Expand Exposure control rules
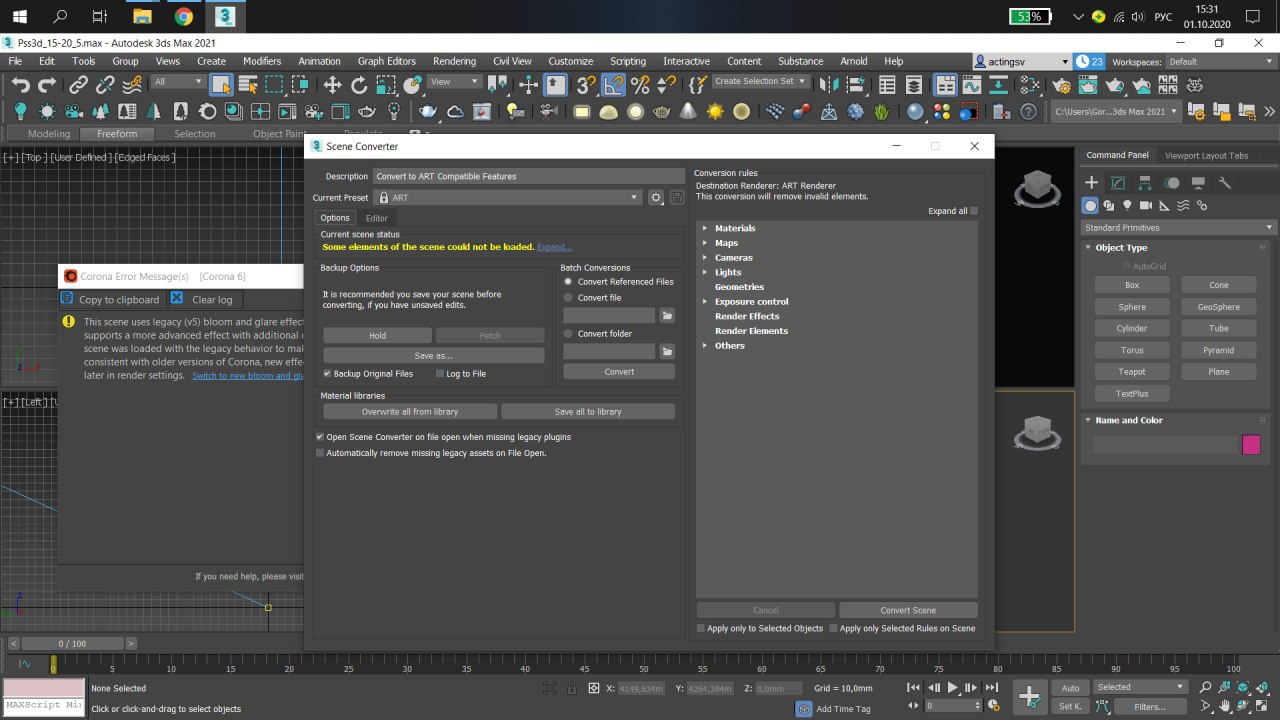The image size is (1280, 720). 705,301
